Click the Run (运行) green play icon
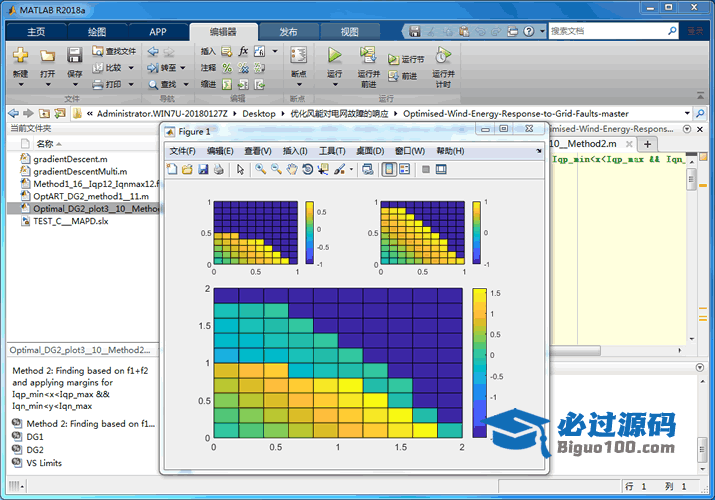 pyautogui.click(x=334, y=55)
